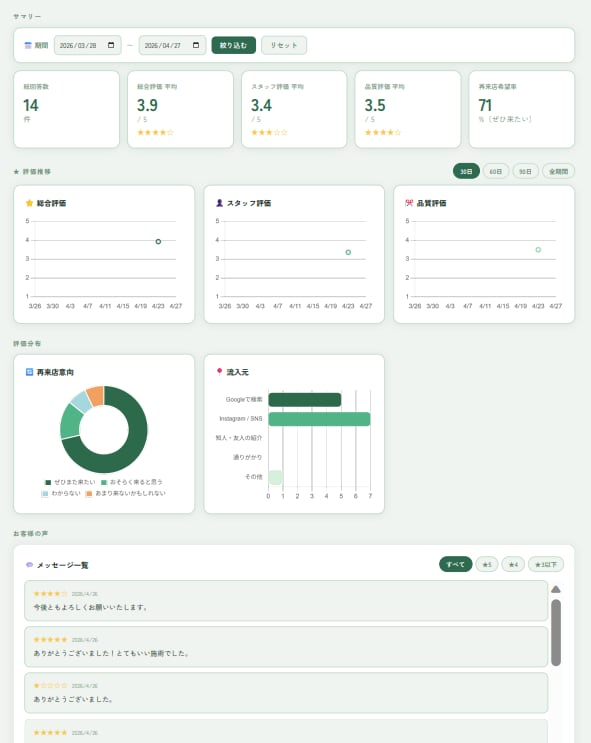Click the その他 bar
The image size is (591, 743).
coord(275,477)
